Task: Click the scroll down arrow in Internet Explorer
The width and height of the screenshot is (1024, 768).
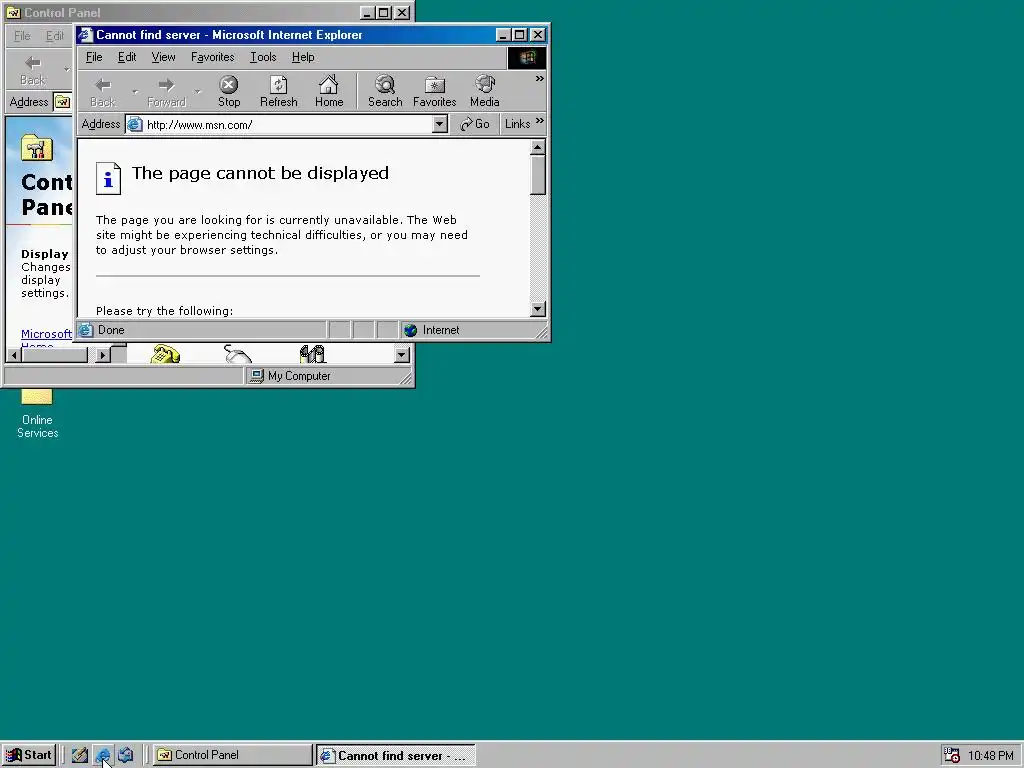Action: pyautogui.click(x=537, y=308)
